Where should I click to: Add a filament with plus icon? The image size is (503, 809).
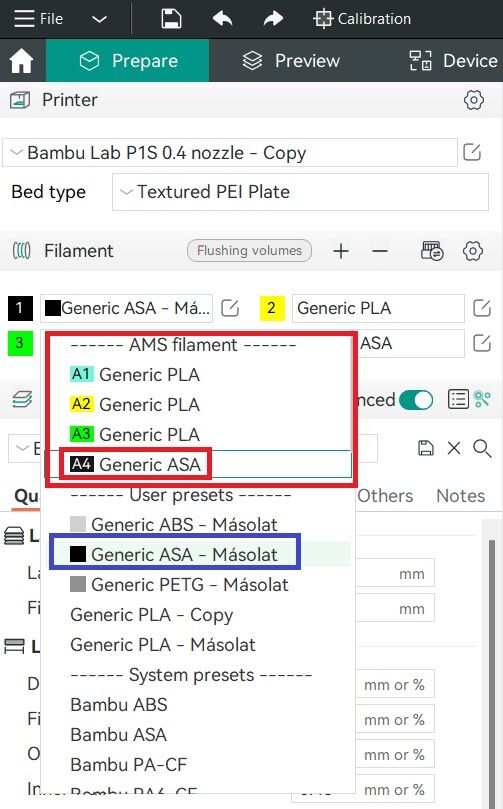(340, 251)
